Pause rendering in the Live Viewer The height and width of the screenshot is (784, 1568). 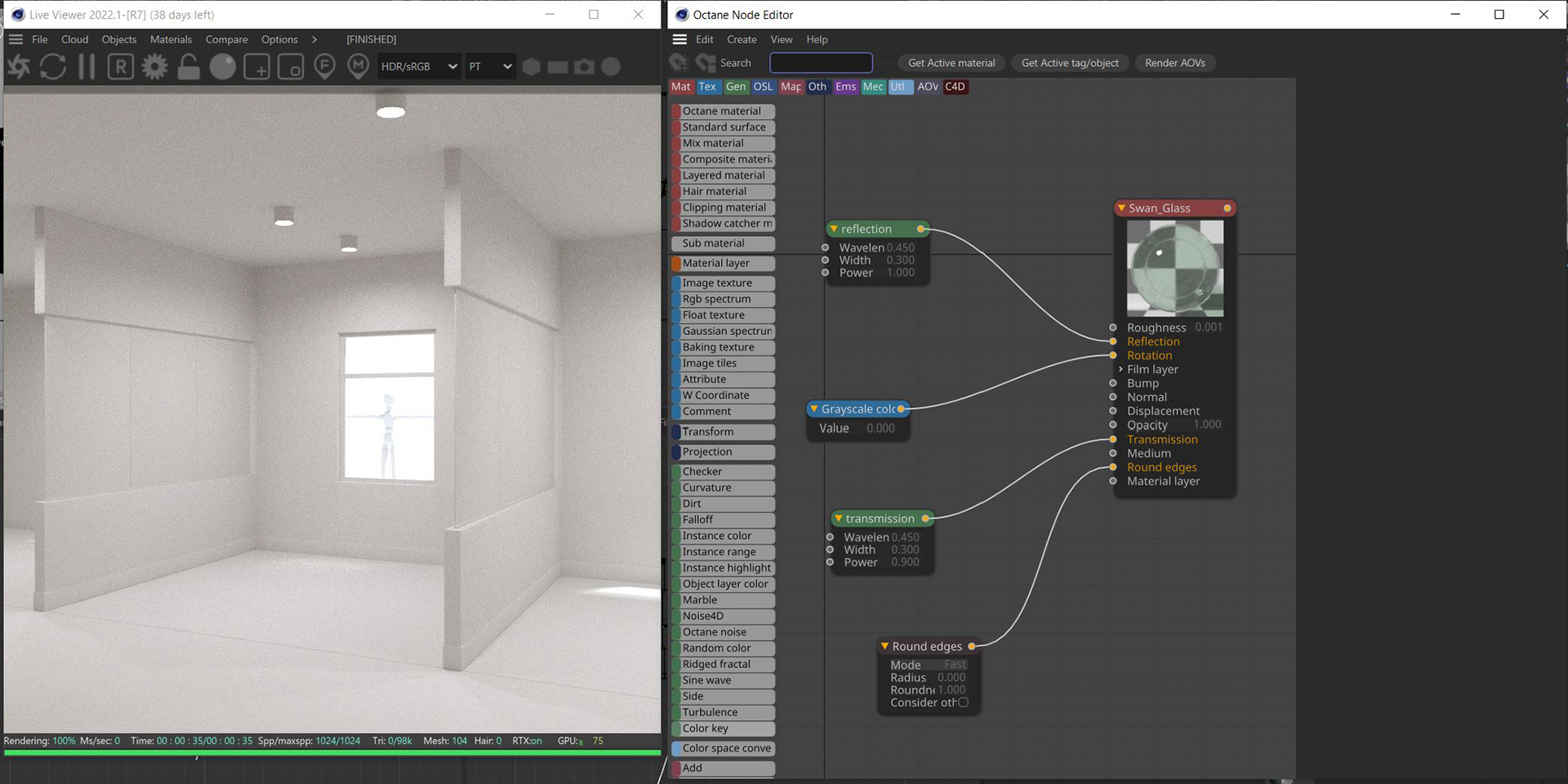tap(87, 67)
